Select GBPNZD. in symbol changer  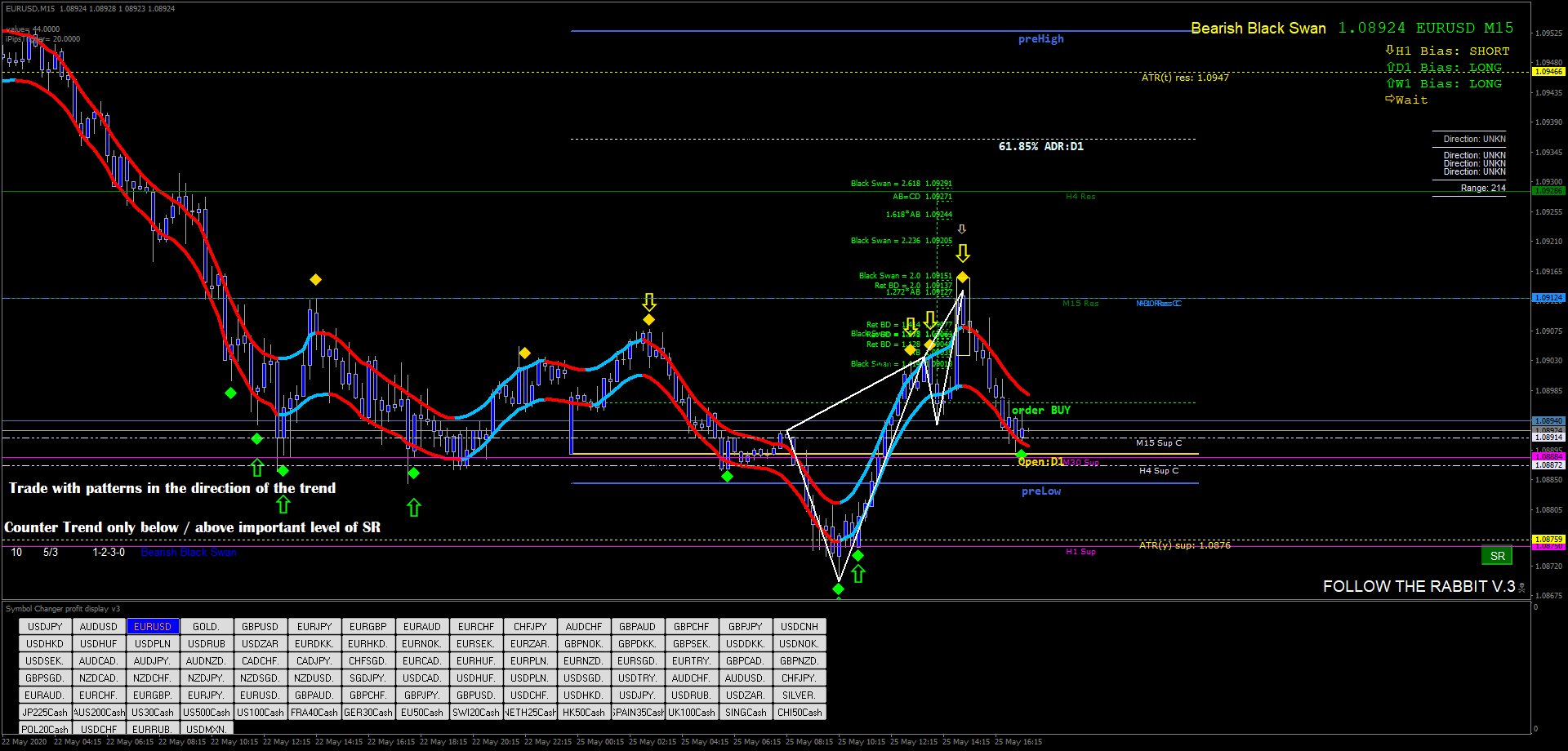[x=800, y=660]
